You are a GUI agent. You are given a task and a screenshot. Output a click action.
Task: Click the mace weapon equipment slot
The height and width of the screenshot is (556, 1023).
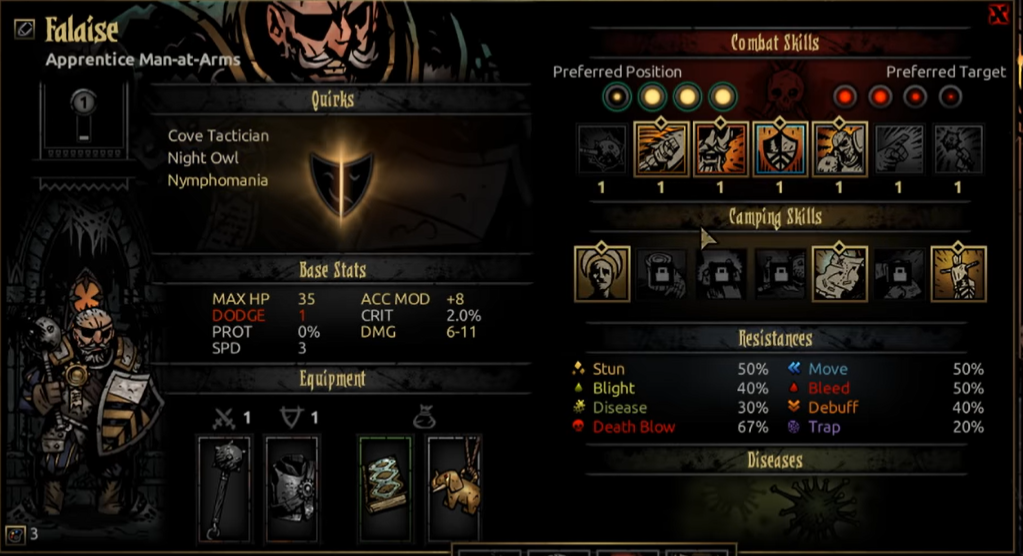point(224,489)
